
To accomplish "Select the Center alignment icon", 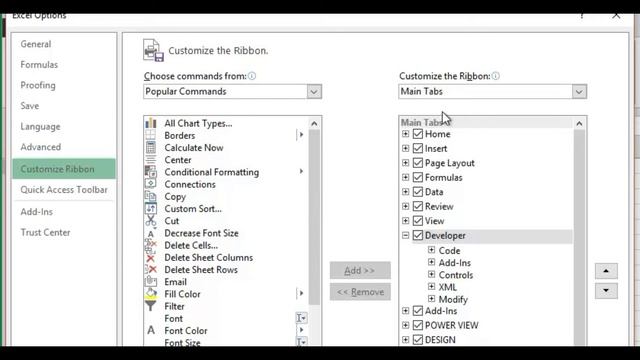I will (151, 160).
